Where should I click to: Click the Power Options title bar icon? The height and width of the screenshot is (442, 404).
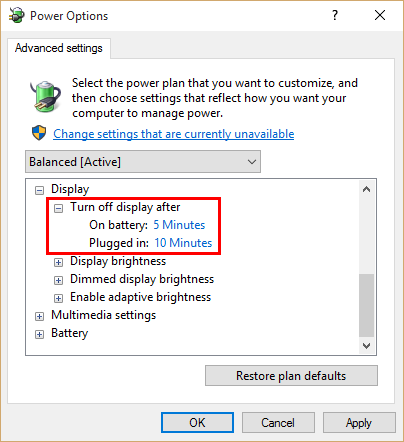click(17, 15)
